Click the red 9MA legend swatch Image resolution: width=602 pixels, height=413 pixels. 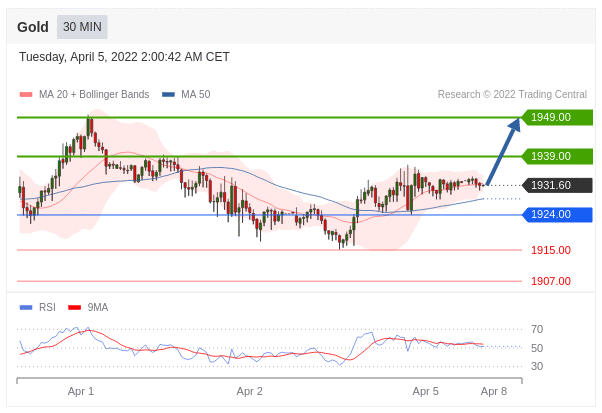click(74, 307)
